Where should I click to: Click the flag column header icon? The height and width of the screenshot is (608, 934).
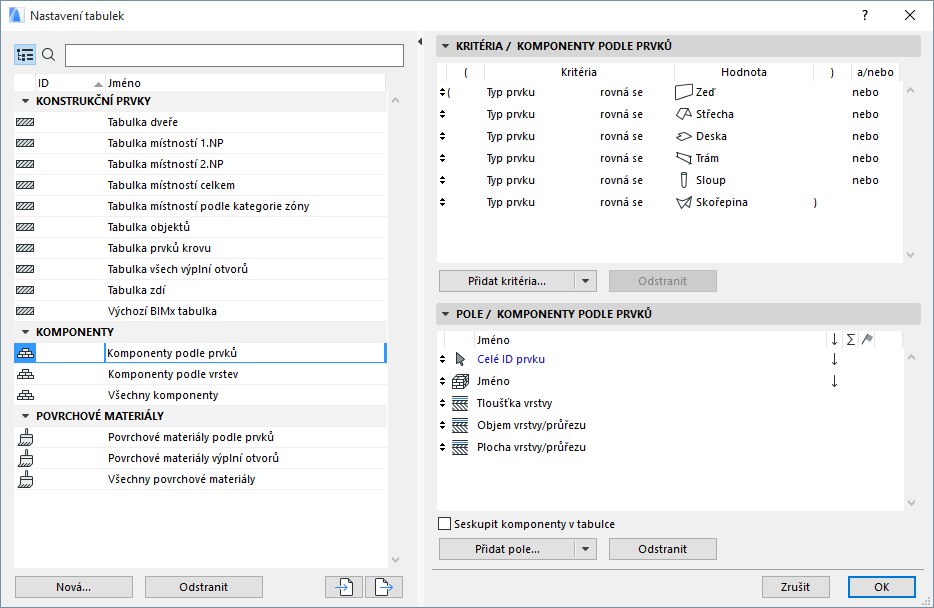[x=867, y=340]
